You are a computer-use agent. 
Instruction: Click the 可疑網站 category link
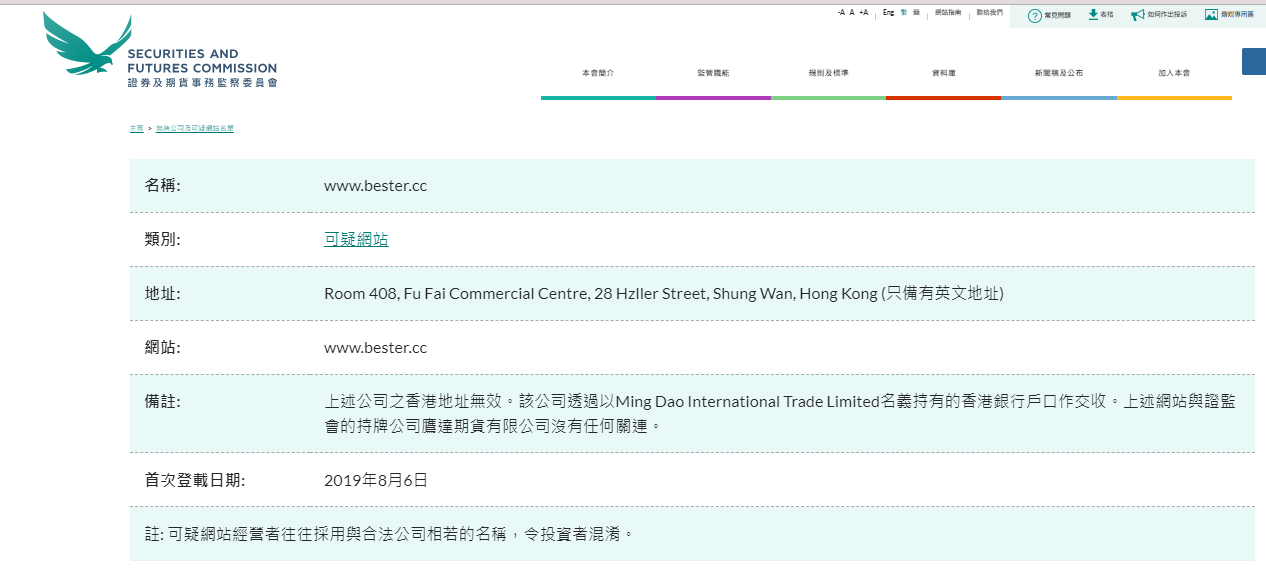(x=356, y=240)
